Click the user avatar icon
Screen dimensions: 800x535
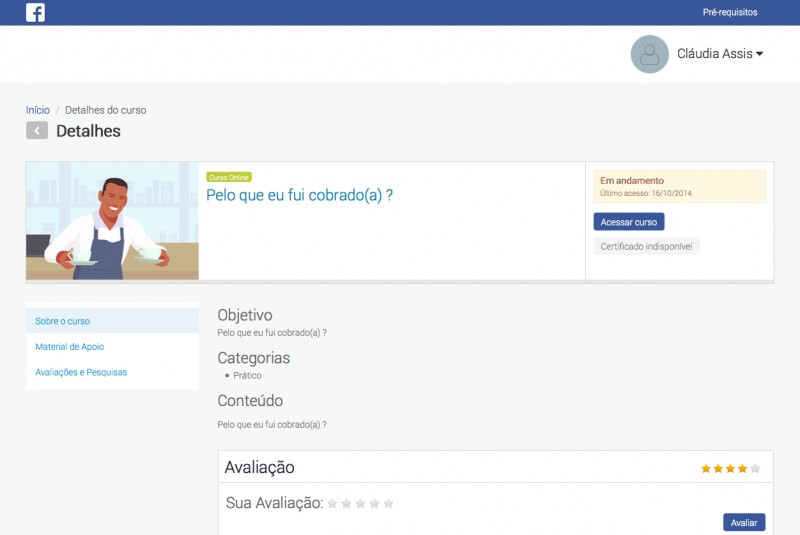pos(649,54)
